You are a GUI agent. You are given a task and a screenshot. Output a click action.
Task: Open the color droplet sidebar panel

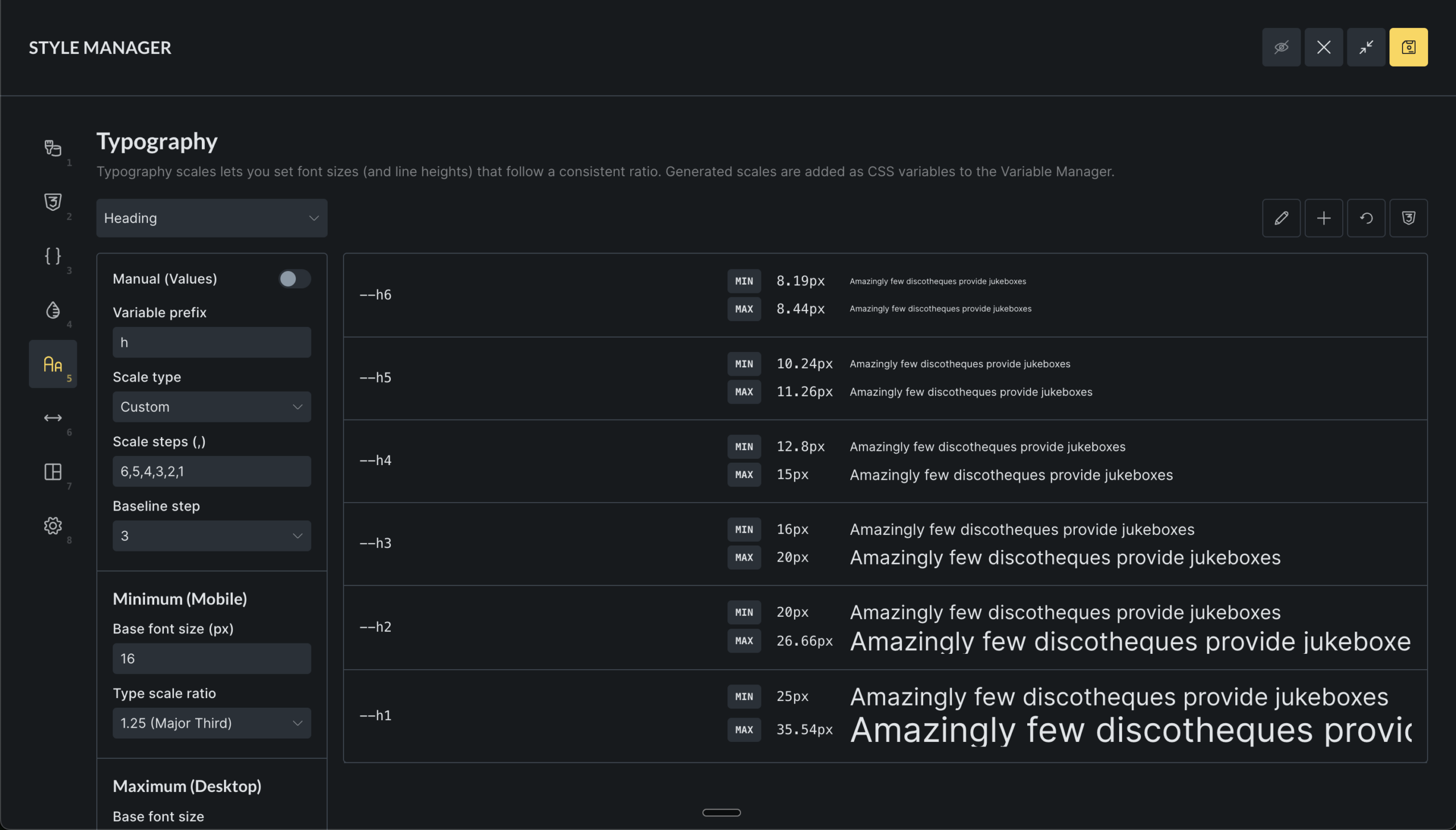pyautogui.click(x=52, y=310)
